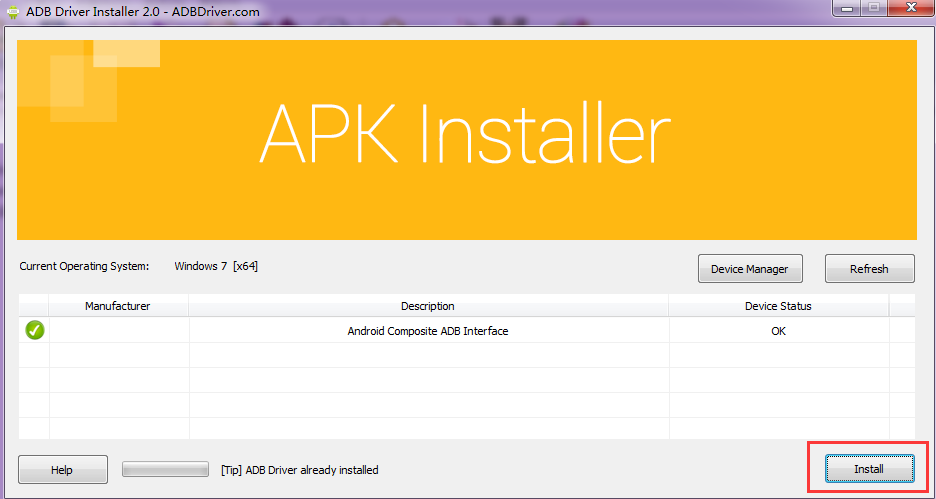Click the green check mark status icon
Screen dimensions: 936x499
coord(35,330)
